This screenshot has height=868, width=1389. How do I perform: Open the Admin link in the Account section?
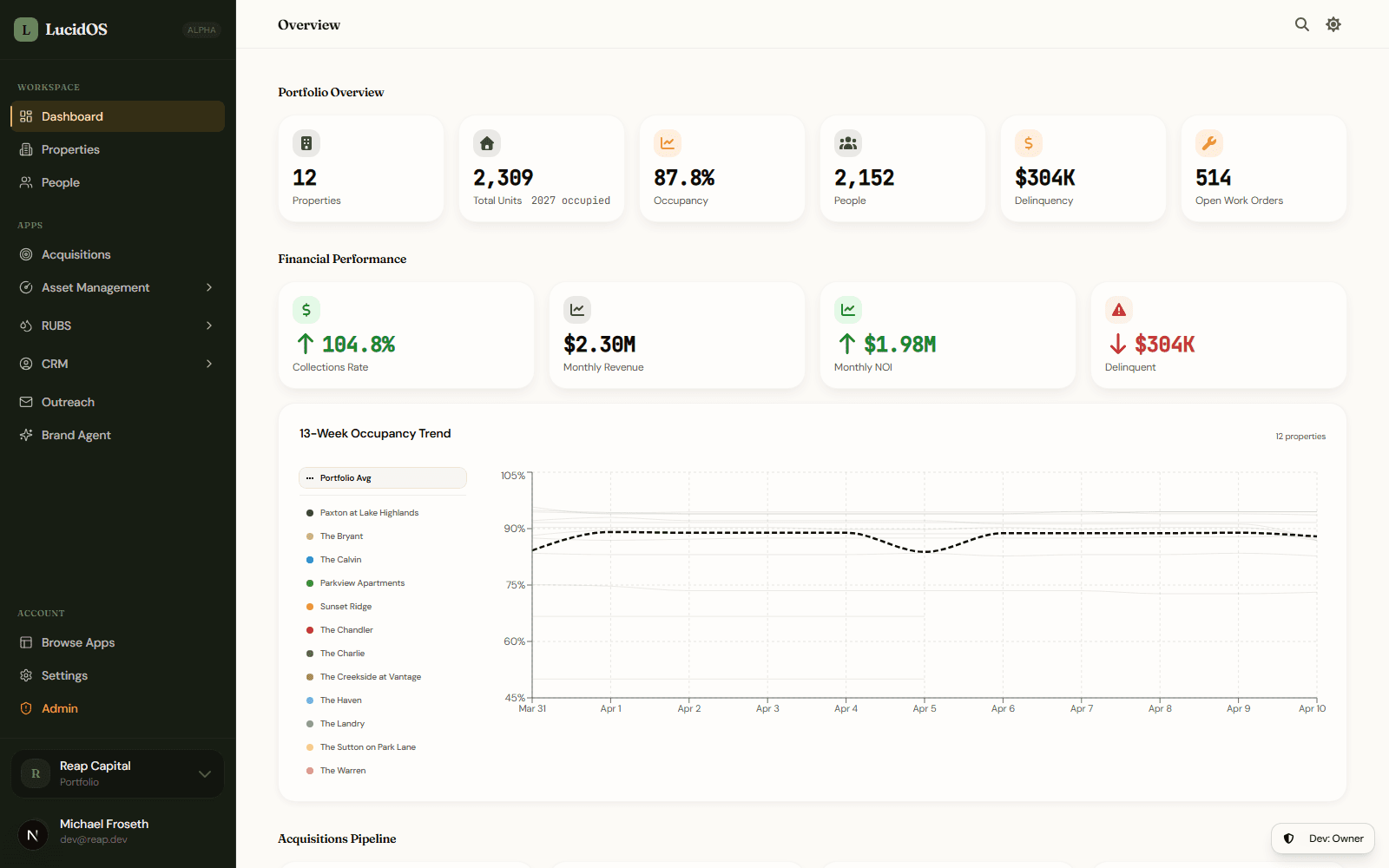coord(117,708)
